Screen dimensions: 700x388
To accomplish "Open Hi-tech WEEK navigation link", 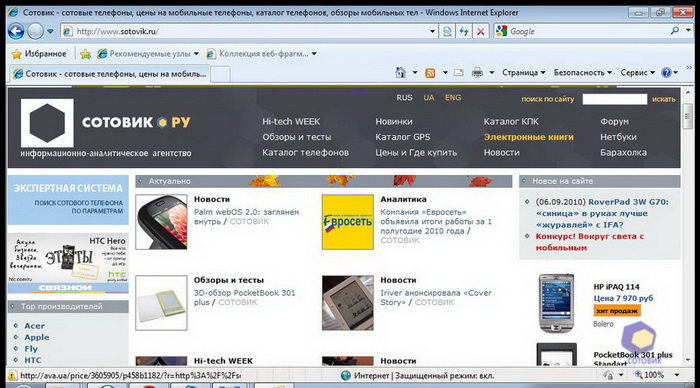I will tap(291, 121).
